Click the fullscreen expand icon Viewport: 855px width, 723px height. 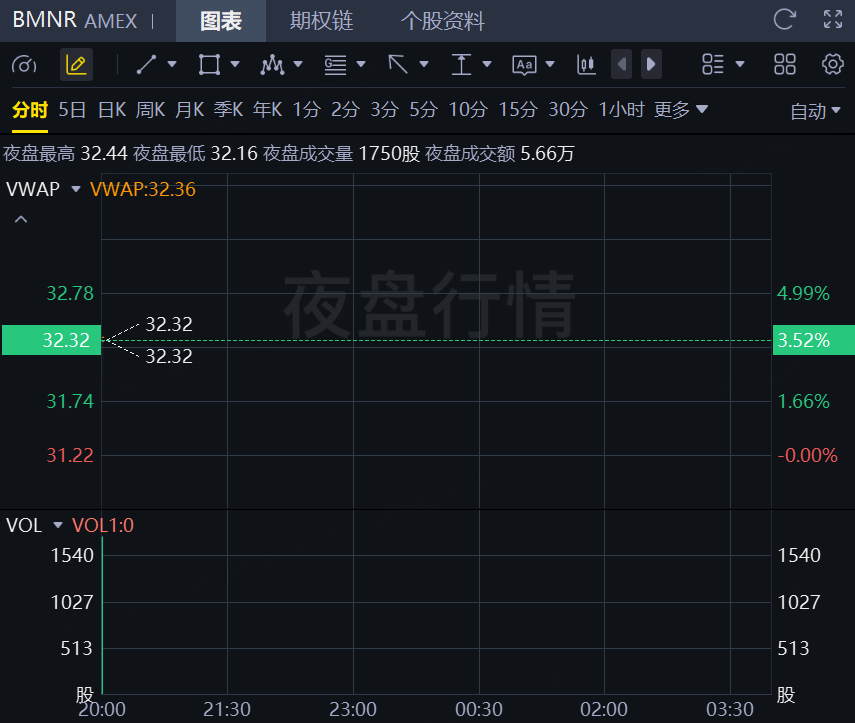(833, 20)
